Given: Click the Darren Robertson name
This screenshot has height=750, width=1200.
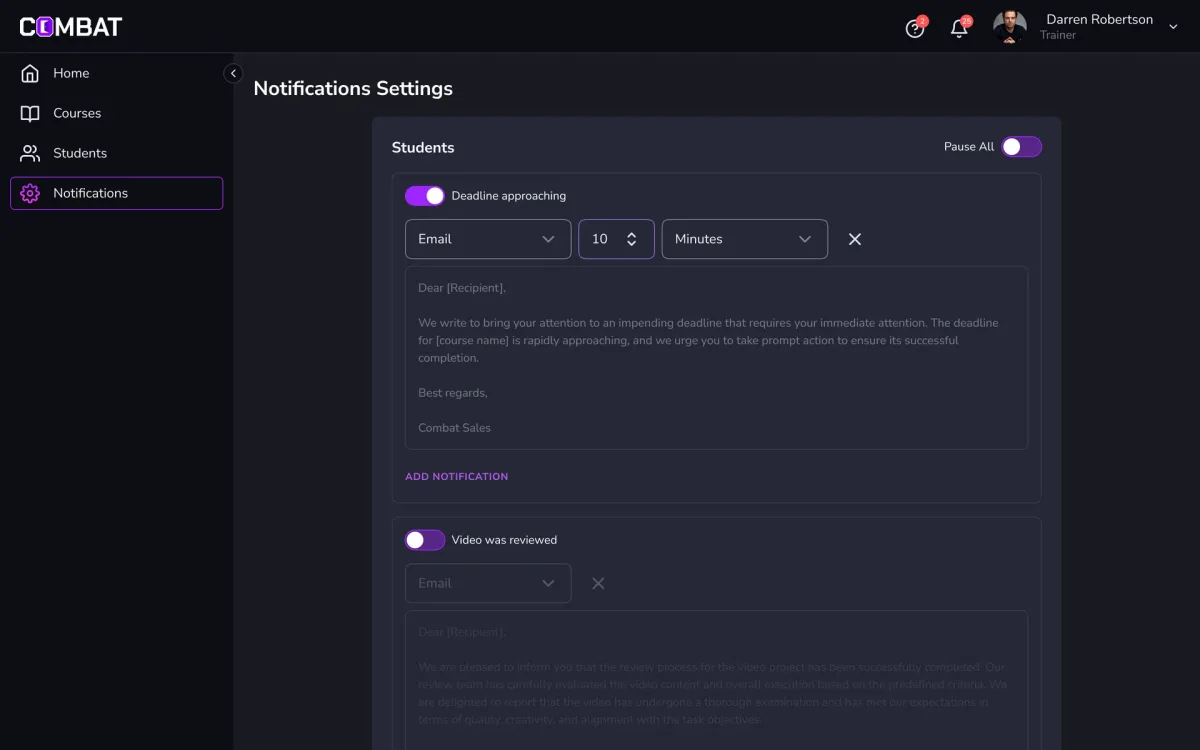Looking at the screenshot, I should click(1099, 19).
